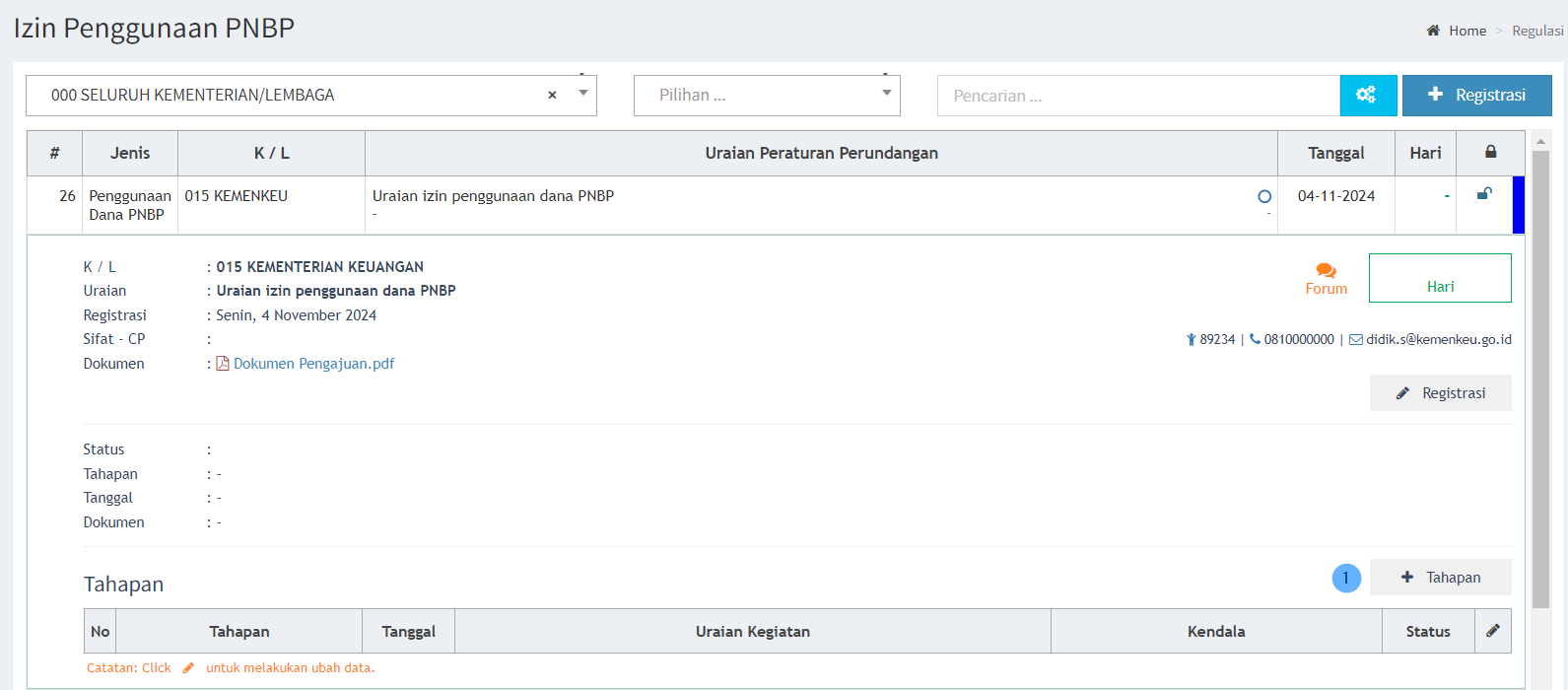
Task: Click the Home icon in breadcrumb
Action: click(1433, 31)
